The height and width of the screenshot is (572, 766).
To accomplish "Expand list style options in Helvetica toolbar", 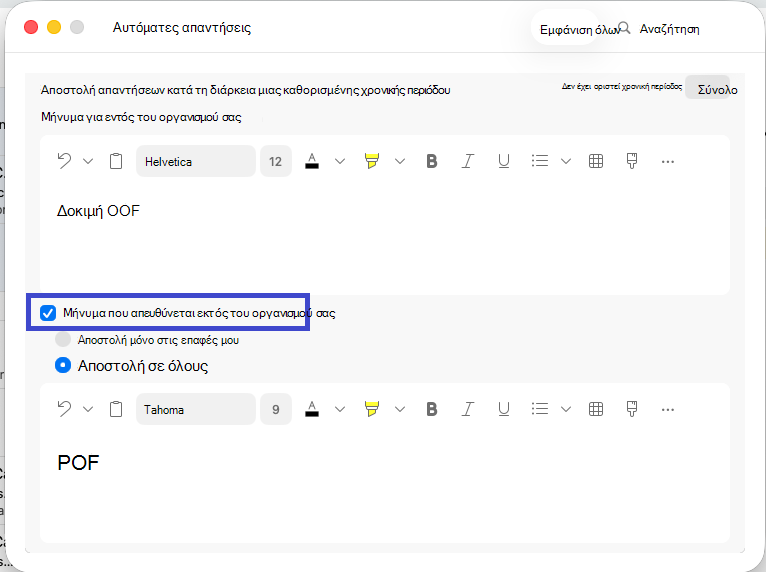I will coord(566,161).
